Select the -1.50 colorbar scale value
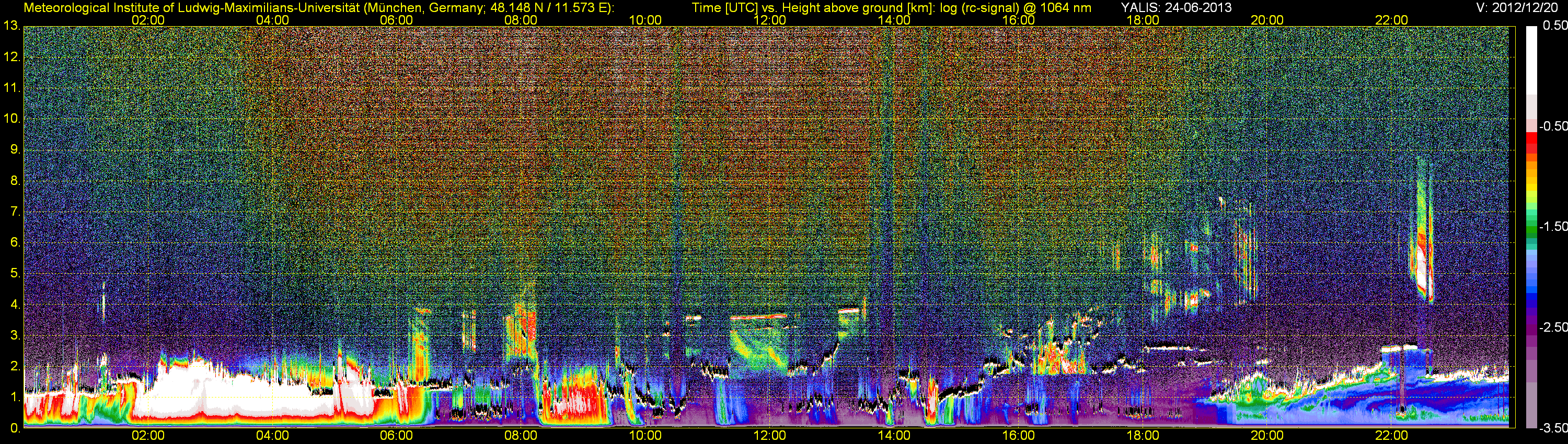 click(x=1553, y=226)
